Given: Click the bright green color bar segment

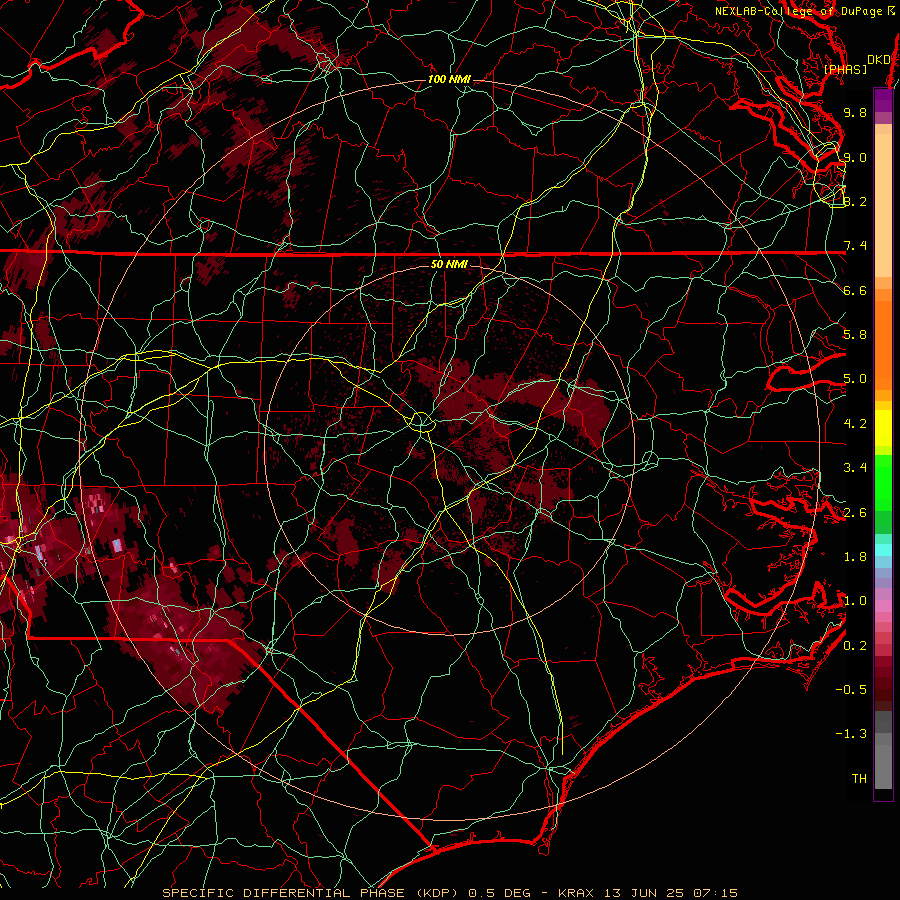Looking at the screenshot, I should click(x=883, y=483).
